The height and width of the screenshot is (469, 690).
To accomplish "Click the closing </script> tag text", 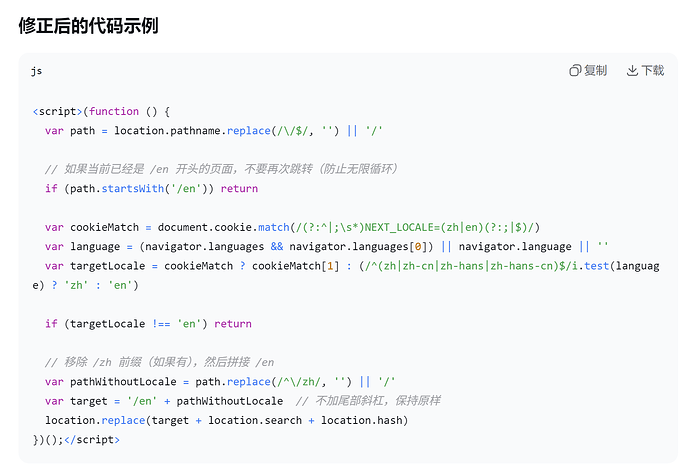I will coord(92,440).
